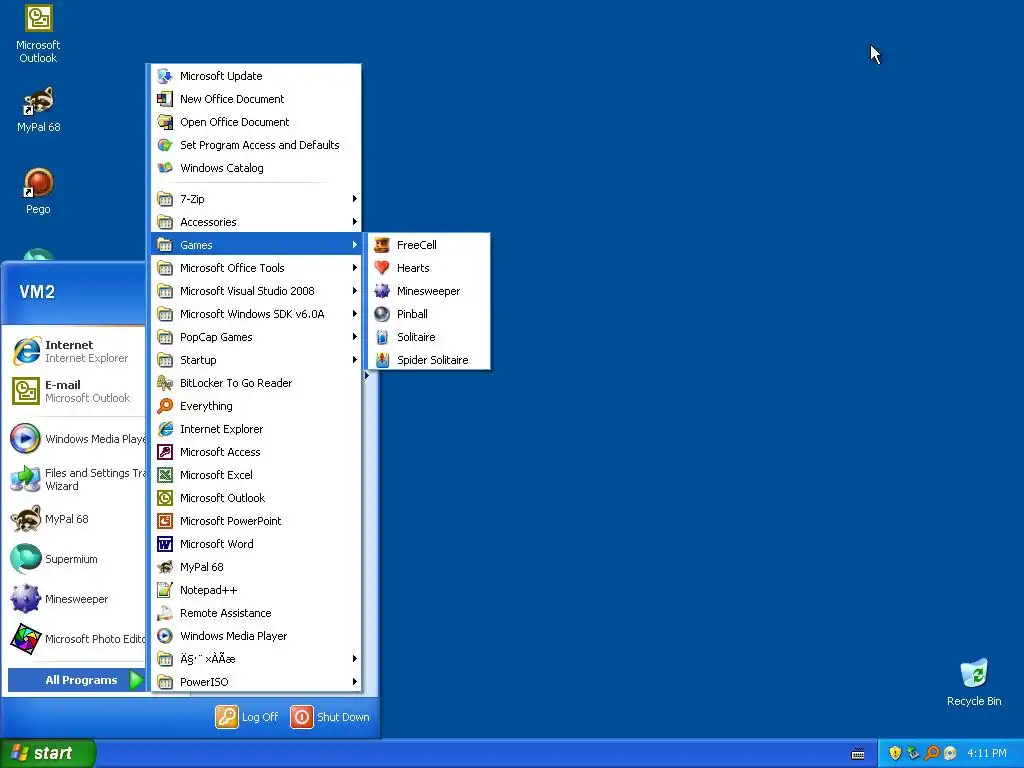Open MyPal 68 in Start menu left pane

coord(76,519)
